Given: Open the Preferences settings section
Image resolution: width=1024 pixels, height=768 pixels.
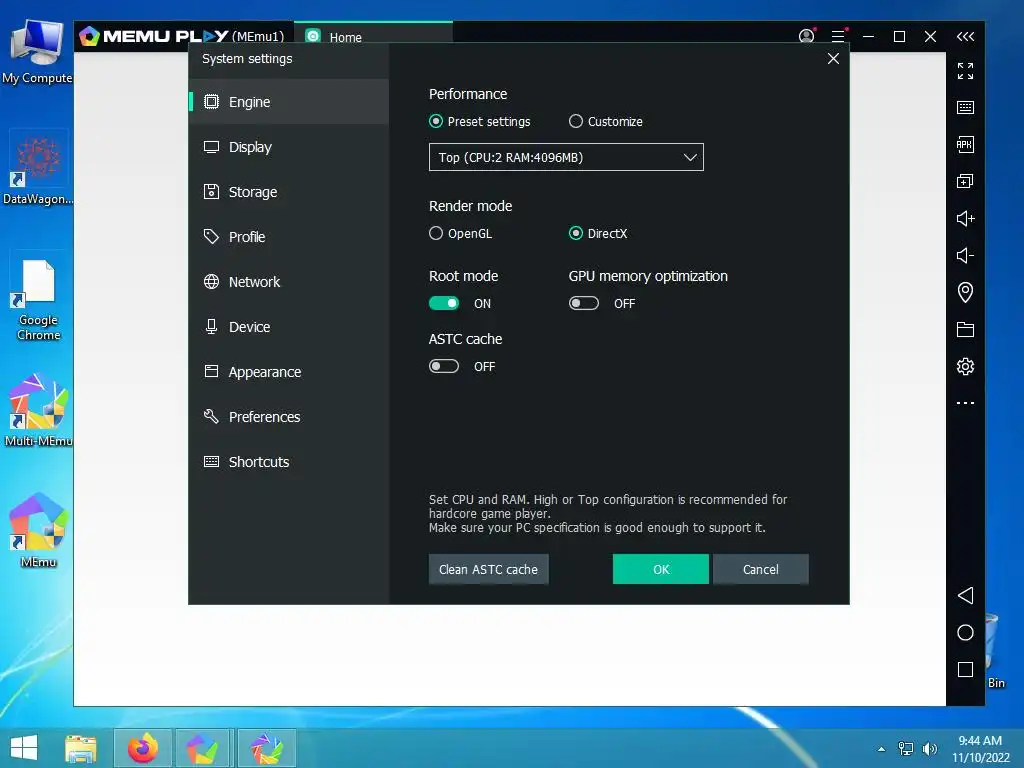Looking at the screenshot, I should tap(289, 417).
